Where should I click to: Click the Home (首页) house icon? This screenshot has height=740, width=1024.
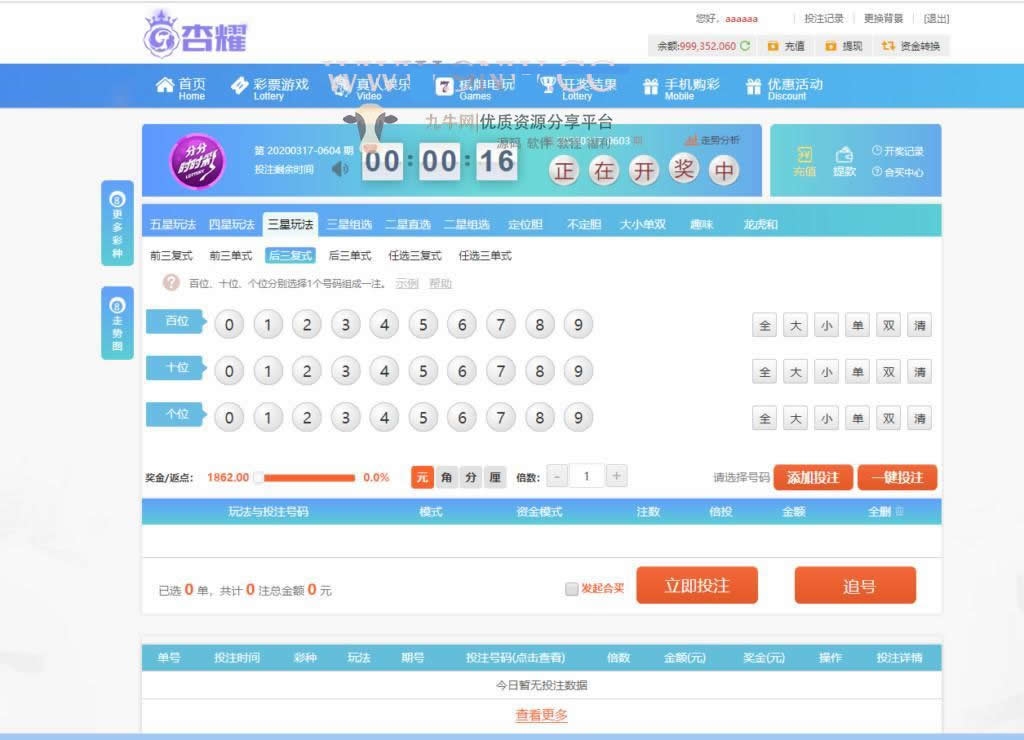[165, 86]
